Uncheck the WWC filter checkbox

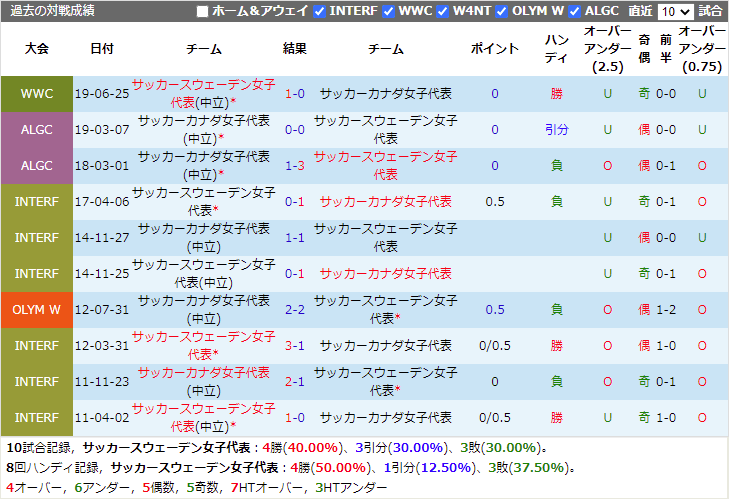[x=388, y=11]
